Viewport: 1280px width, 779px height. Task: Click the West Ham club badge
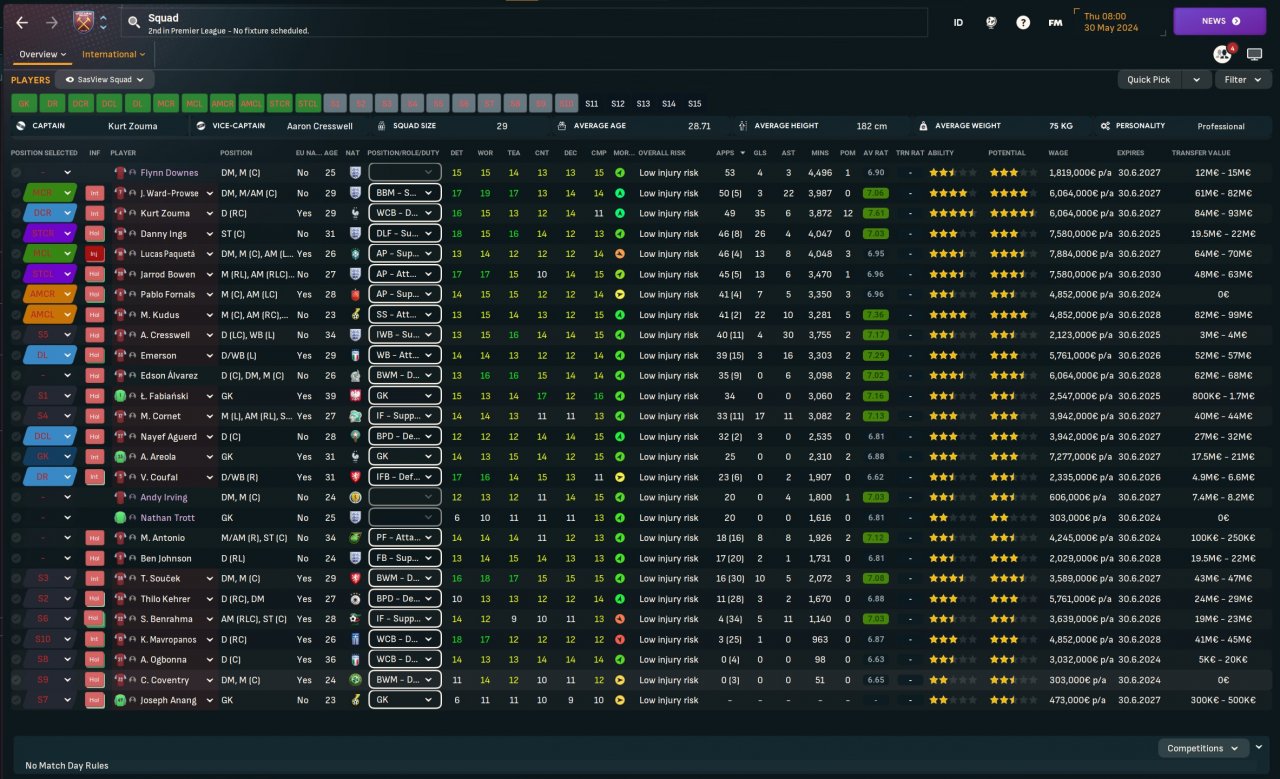point(83,21)
